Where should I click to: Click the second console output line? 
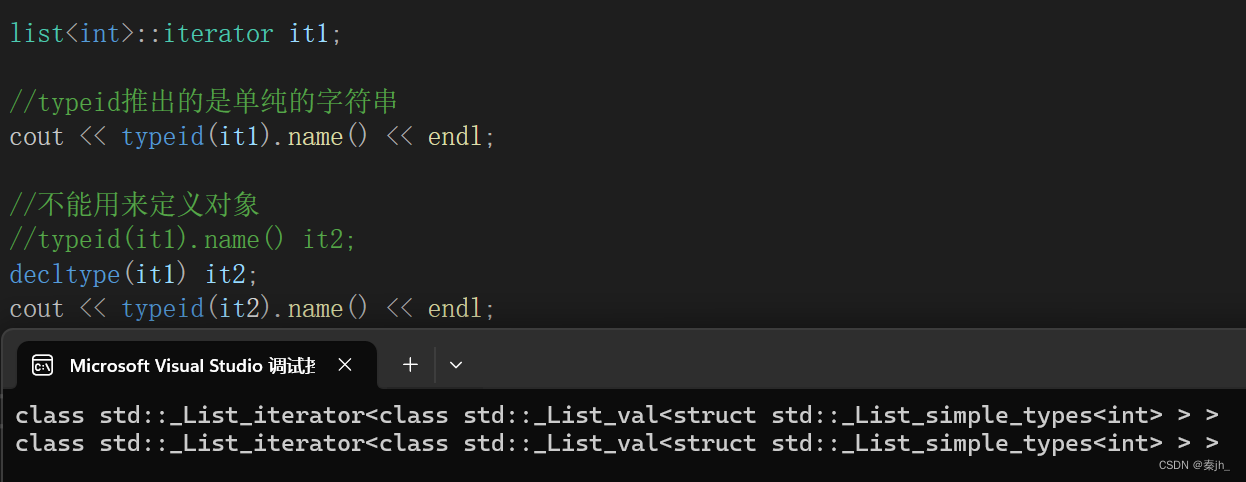617,442
